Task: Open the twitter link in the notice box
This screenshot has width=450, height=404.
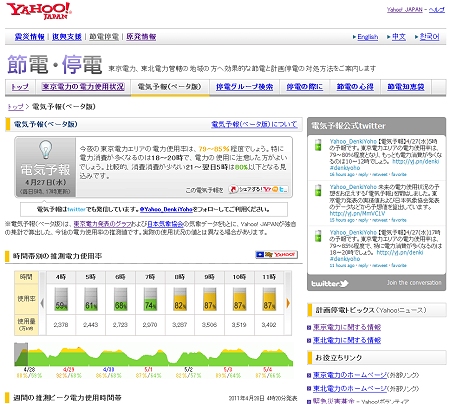Action: [x=76, y=209]
